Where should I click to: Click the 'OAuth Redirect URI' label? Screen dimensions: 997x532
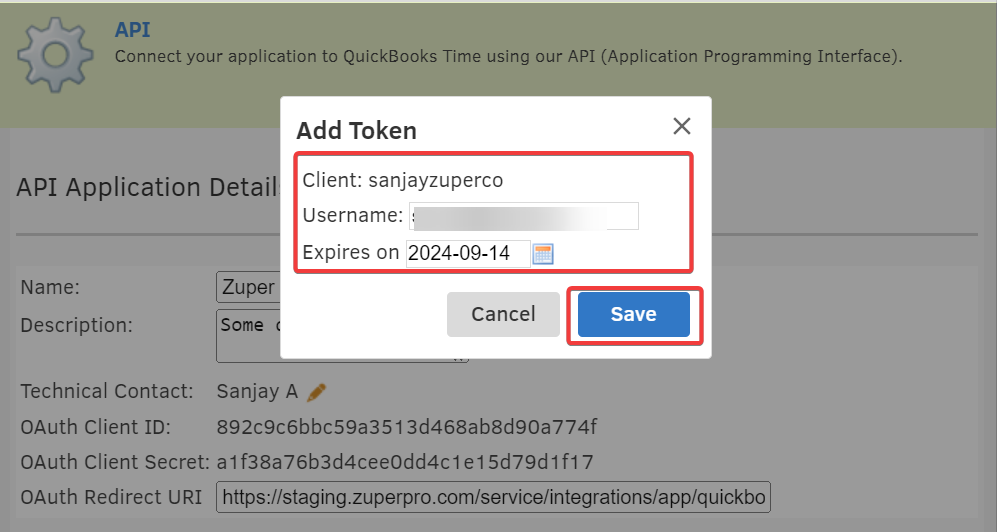[x=111, y=497]
